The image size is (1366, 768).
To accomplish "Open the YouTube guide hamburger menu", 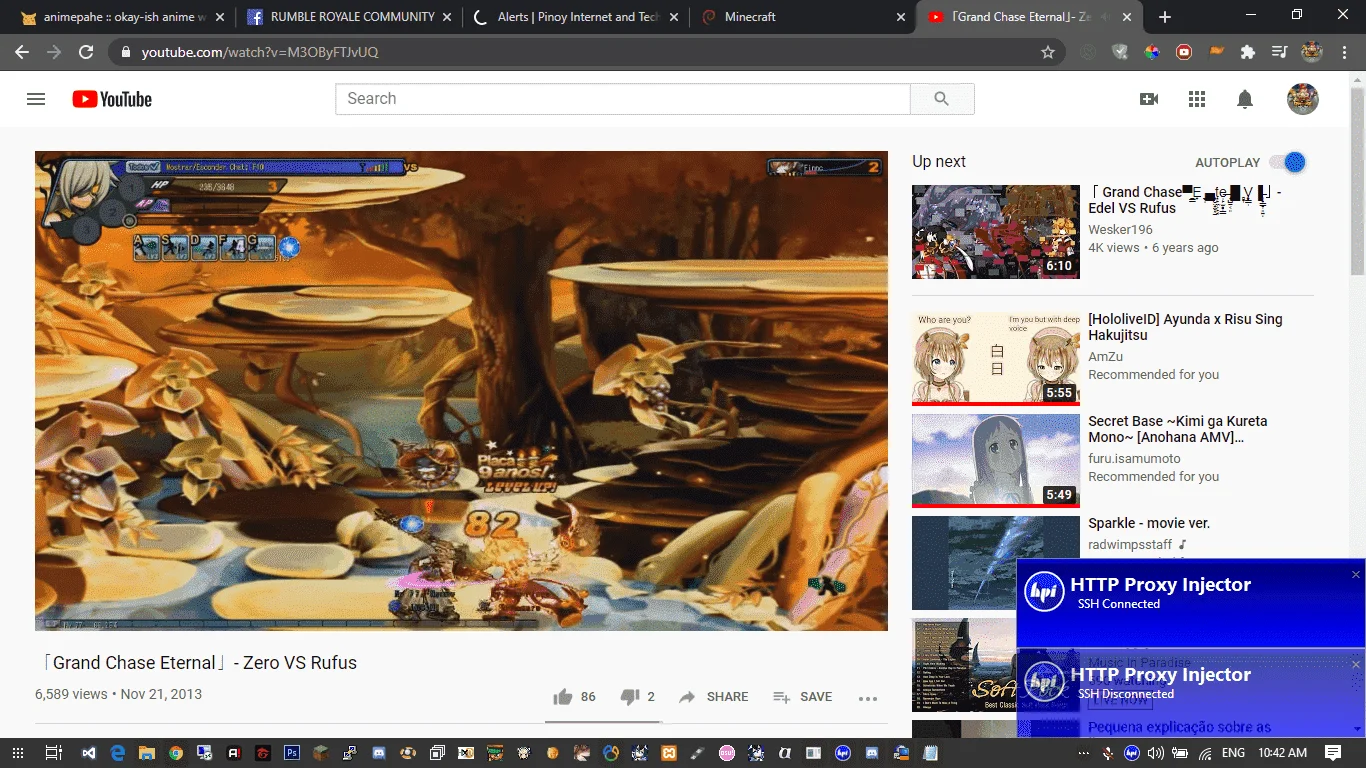I will [x=36, y=99].
